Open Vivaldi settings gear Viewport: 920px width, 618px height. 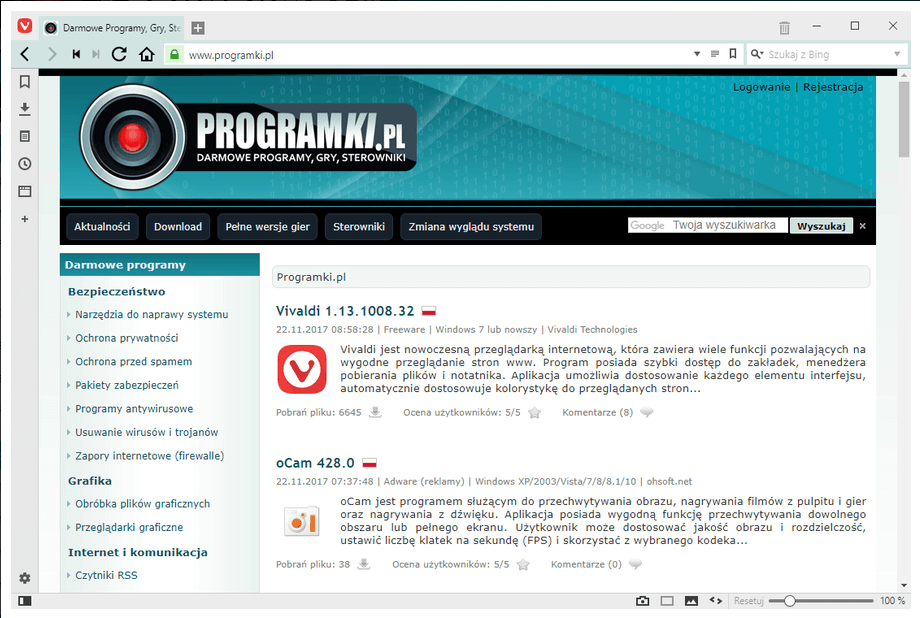(25, 578)
